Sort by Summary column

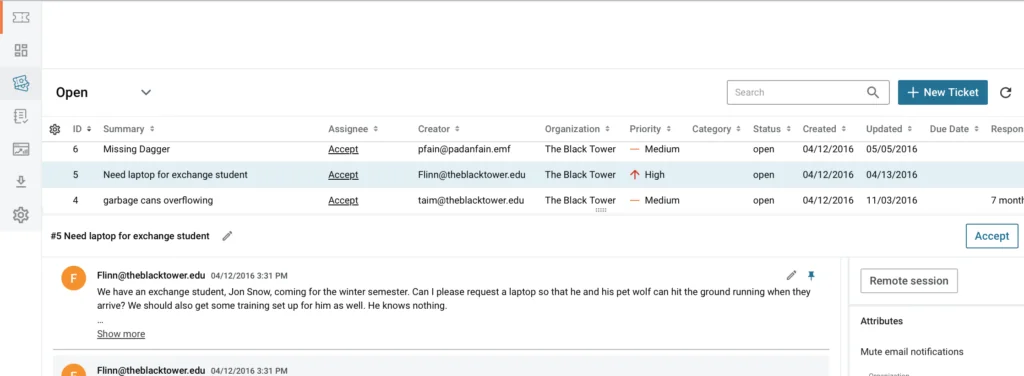click(x=129, y=129)
